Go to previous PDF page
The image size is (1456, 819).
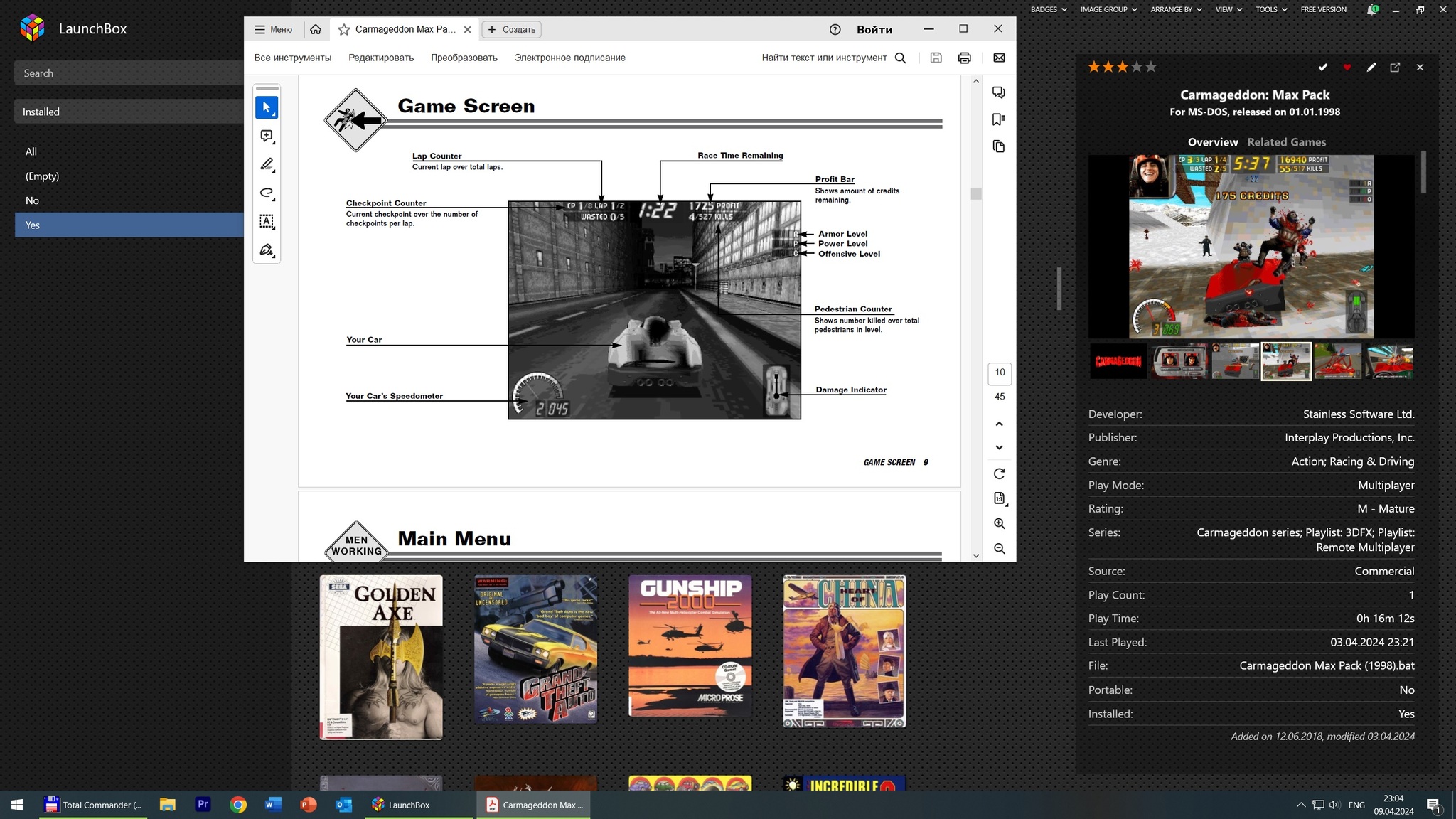pyautogui.click(x=999, y=424)
